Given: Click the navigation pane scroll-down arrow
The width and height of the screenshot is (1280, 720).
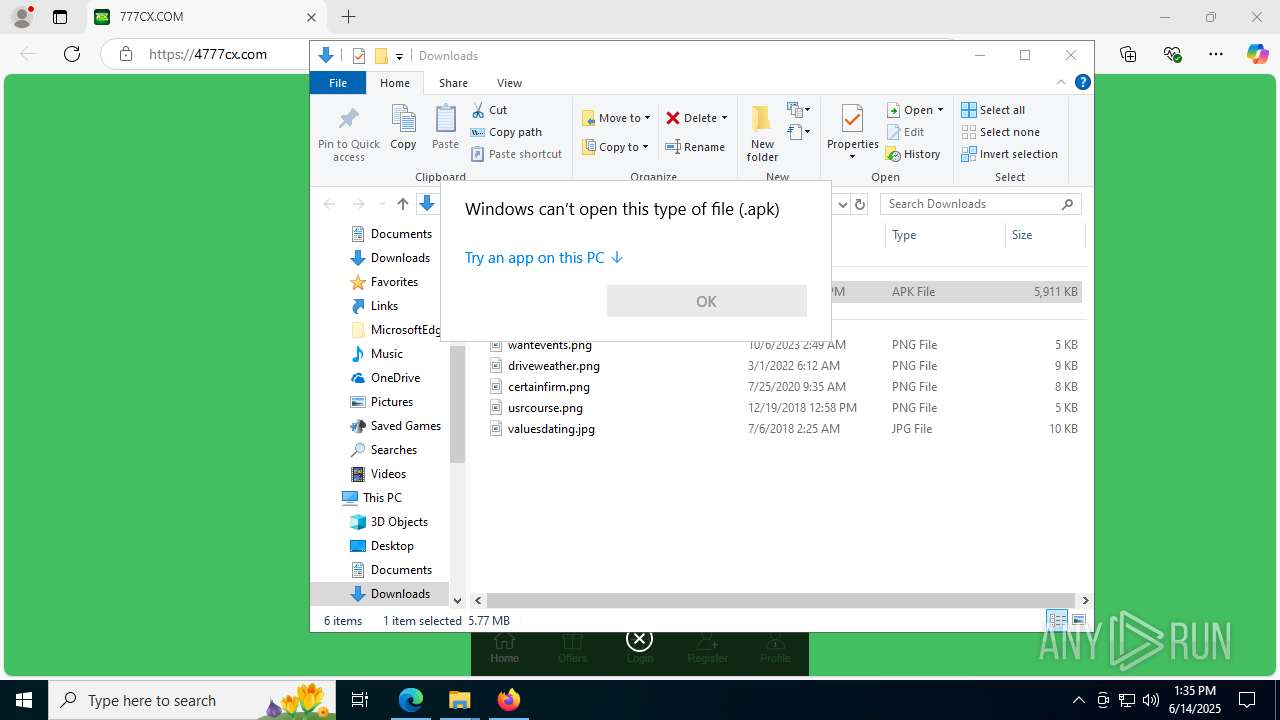Looking at the screenshot, I should (x=457, y=601).
